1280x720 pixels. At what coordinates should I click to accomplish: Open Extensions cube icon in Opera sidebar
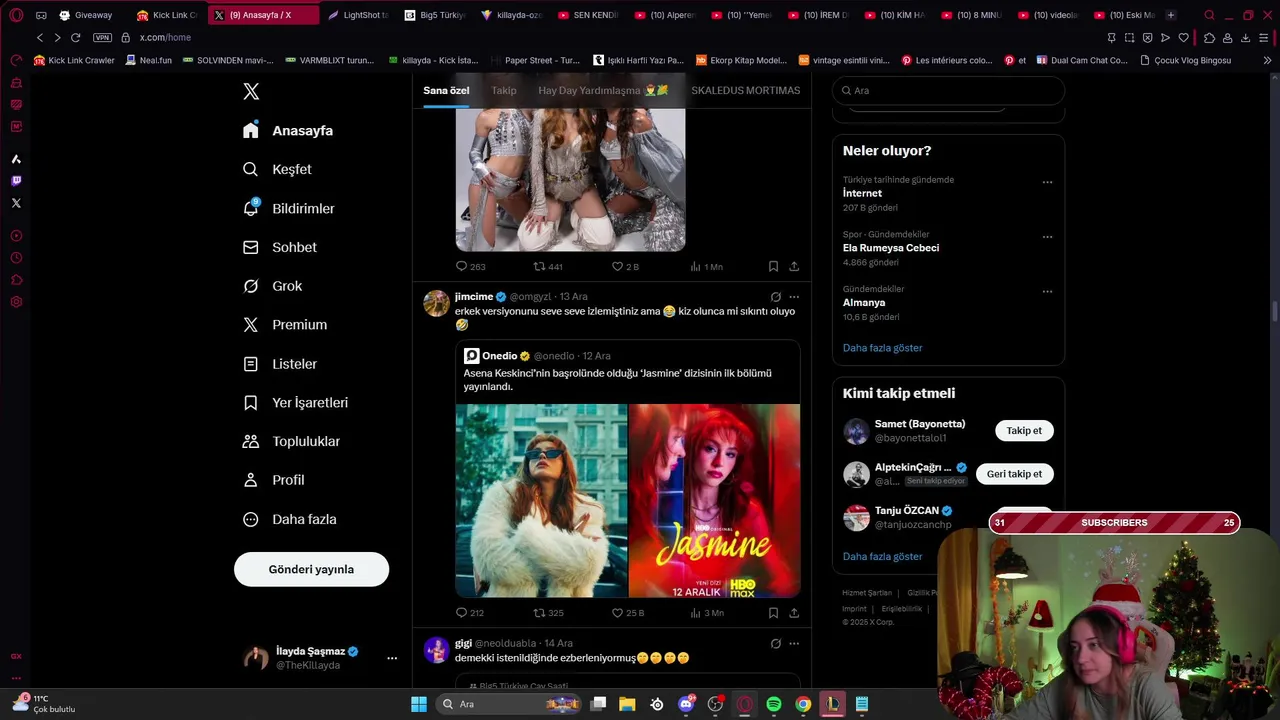pos(16,280)
